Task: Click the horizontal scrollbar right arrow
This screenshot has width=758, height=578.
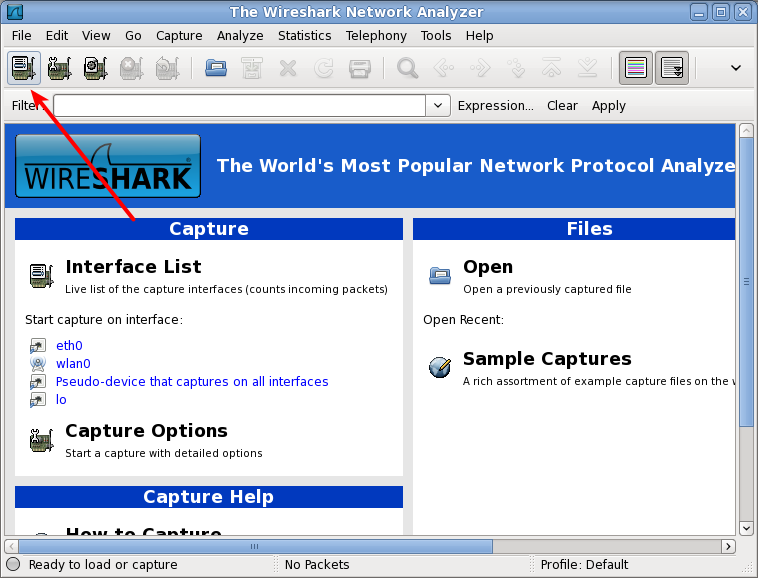Action: (x=728, y=547)
